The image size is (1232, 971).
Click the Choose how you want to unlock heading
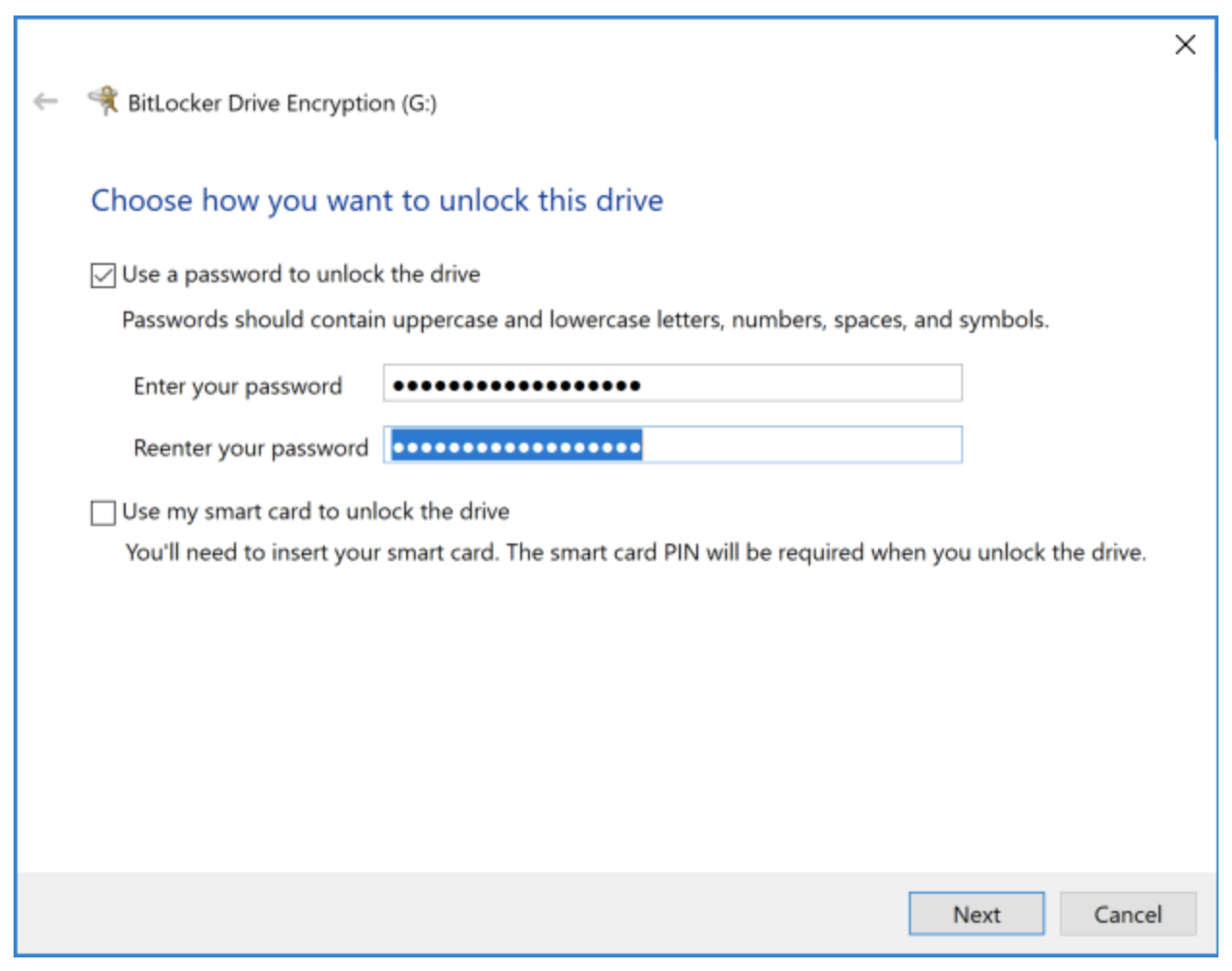[377, 200]
